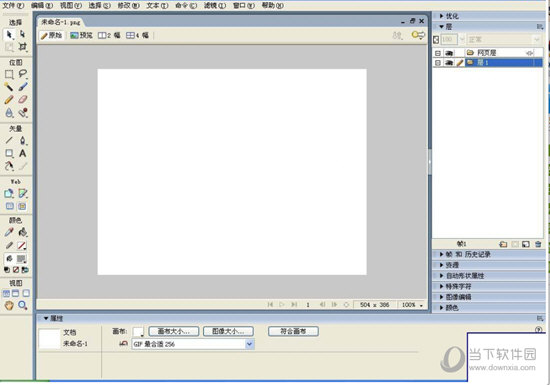The image size is (550, 385).
Task: Hide slices and hotspots in Web tools
Action: coord(9,206)
